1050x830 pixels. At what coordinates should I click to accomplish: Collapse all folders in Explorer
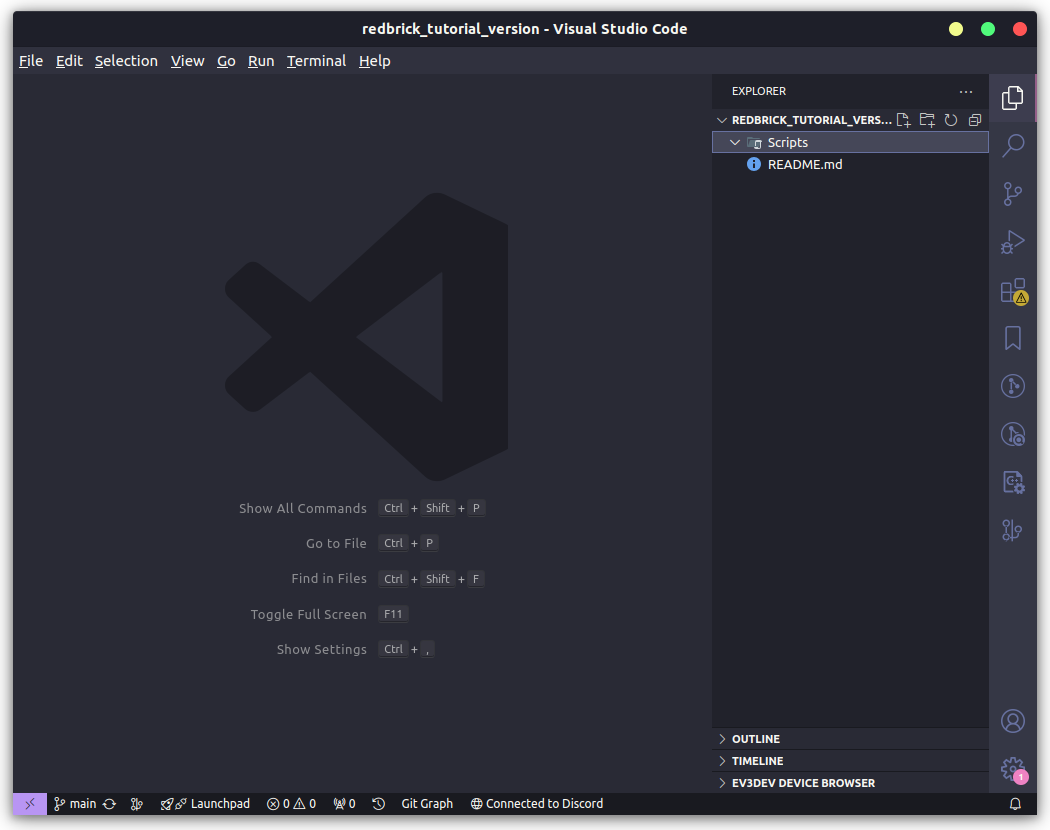coord(975,120)
